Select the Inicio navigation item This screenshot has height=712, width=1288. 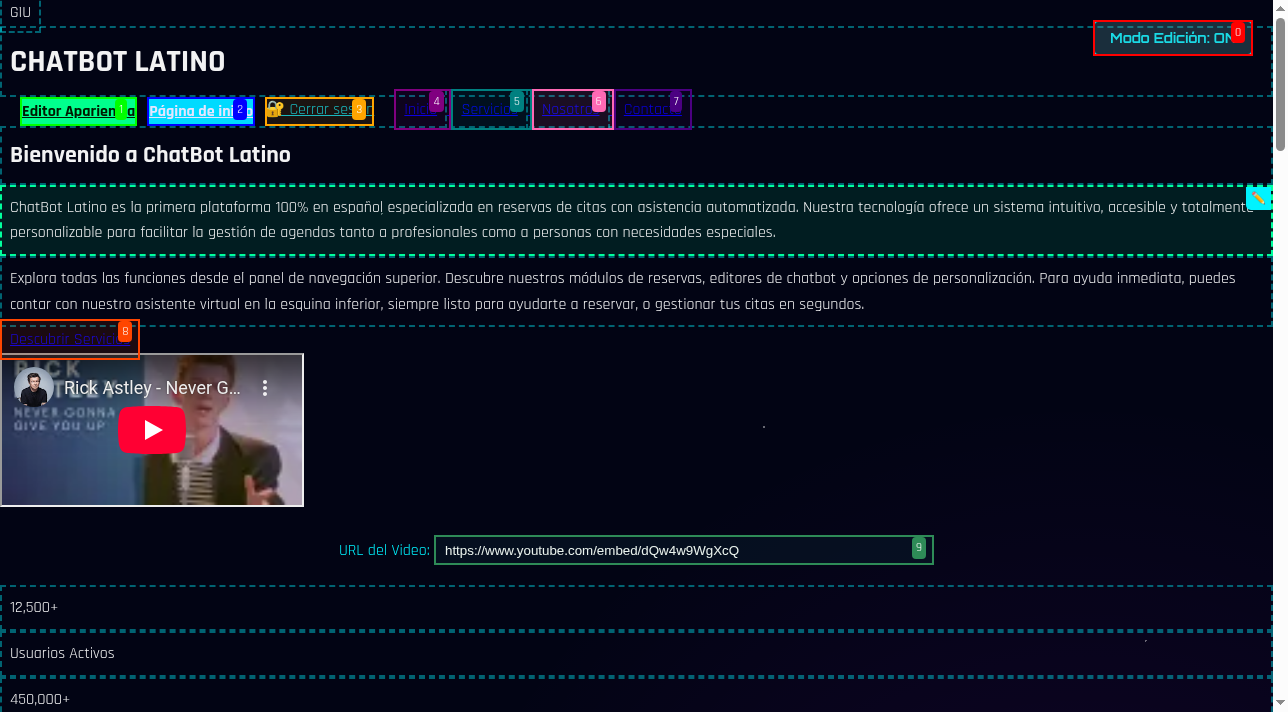pyautogui.click(x=417, y=109)
